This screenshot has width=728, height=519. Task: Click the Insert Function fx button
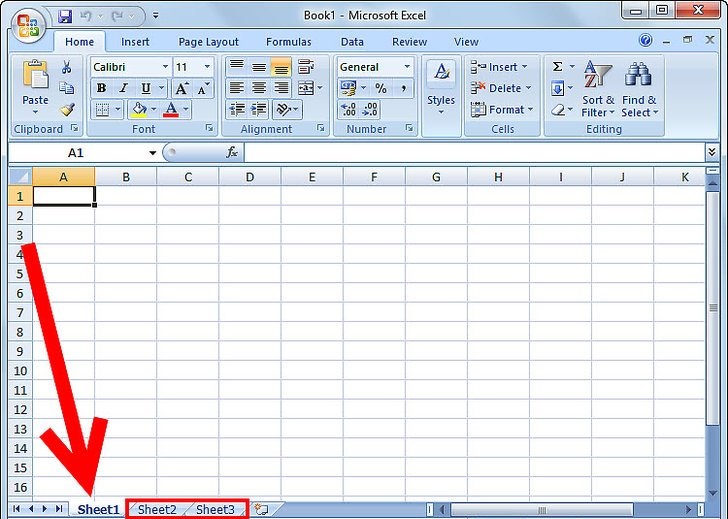[x=232, y=152]
